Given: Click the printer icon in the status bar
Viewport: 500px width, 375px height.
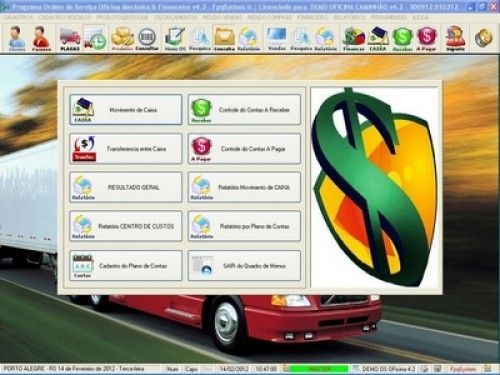Looking at the screenshot, I should click(x=424, y=369).
